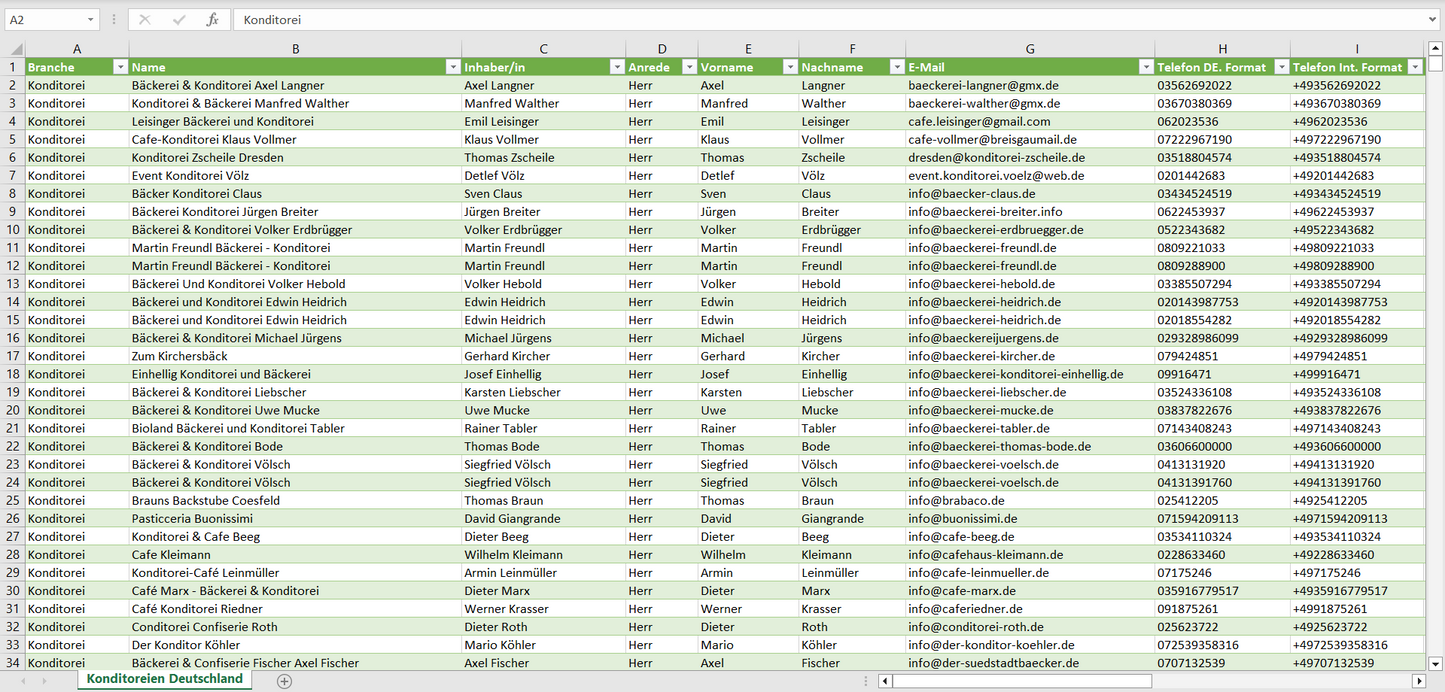Viewport: 1445px width, 692px height.
Task: Expand the formula bar with chevron
Action: click(x=1434, y=20)
